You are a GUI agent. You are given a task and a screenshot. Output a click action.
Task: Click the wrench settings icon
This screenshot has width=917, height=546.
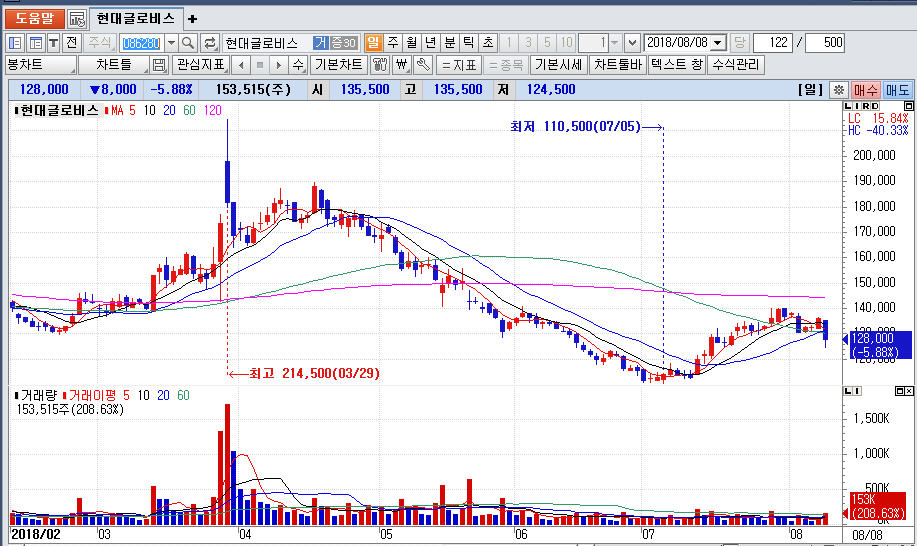tap(421, 65)
